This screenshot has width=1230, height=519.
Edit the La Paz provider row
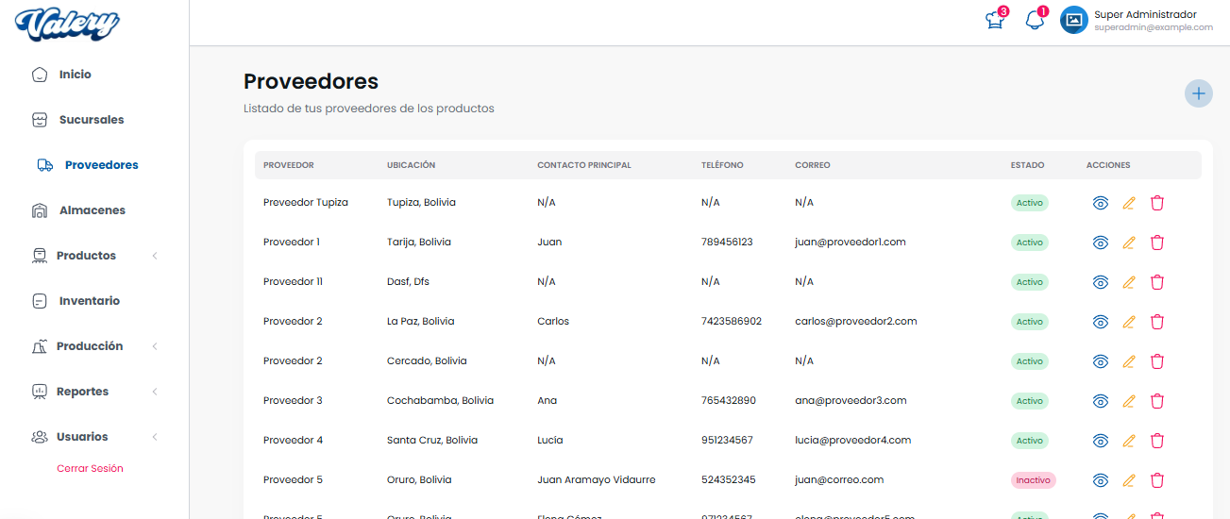pos(1129,322)
